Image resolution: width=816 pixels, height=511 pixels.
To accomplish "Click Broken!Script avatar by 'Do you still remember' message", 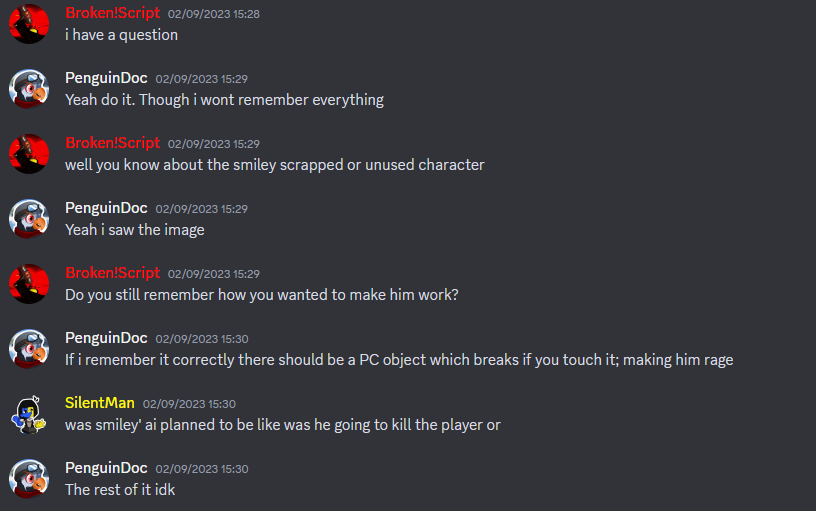I will click(29, 284).
